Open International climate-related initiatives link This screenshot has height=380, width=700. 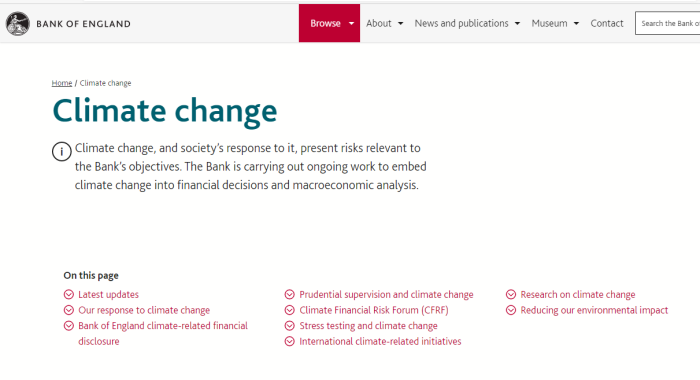(x=380, y=341)
